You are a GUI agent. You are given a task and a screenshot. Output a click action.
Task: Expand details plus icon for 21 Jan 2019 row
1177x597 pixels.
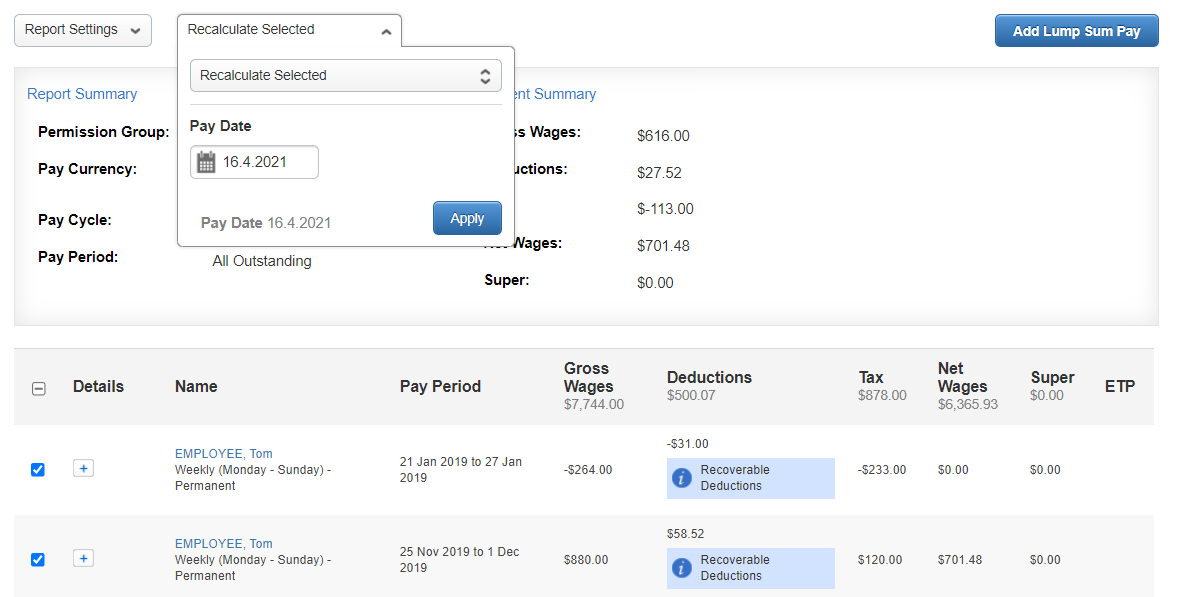click(x=83, y=468)
